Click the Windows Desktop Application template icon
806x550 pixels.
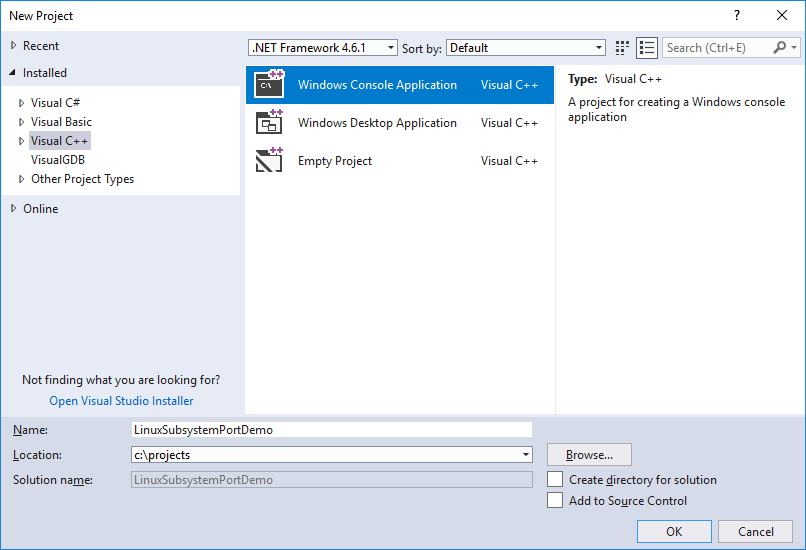click(269, 122)
